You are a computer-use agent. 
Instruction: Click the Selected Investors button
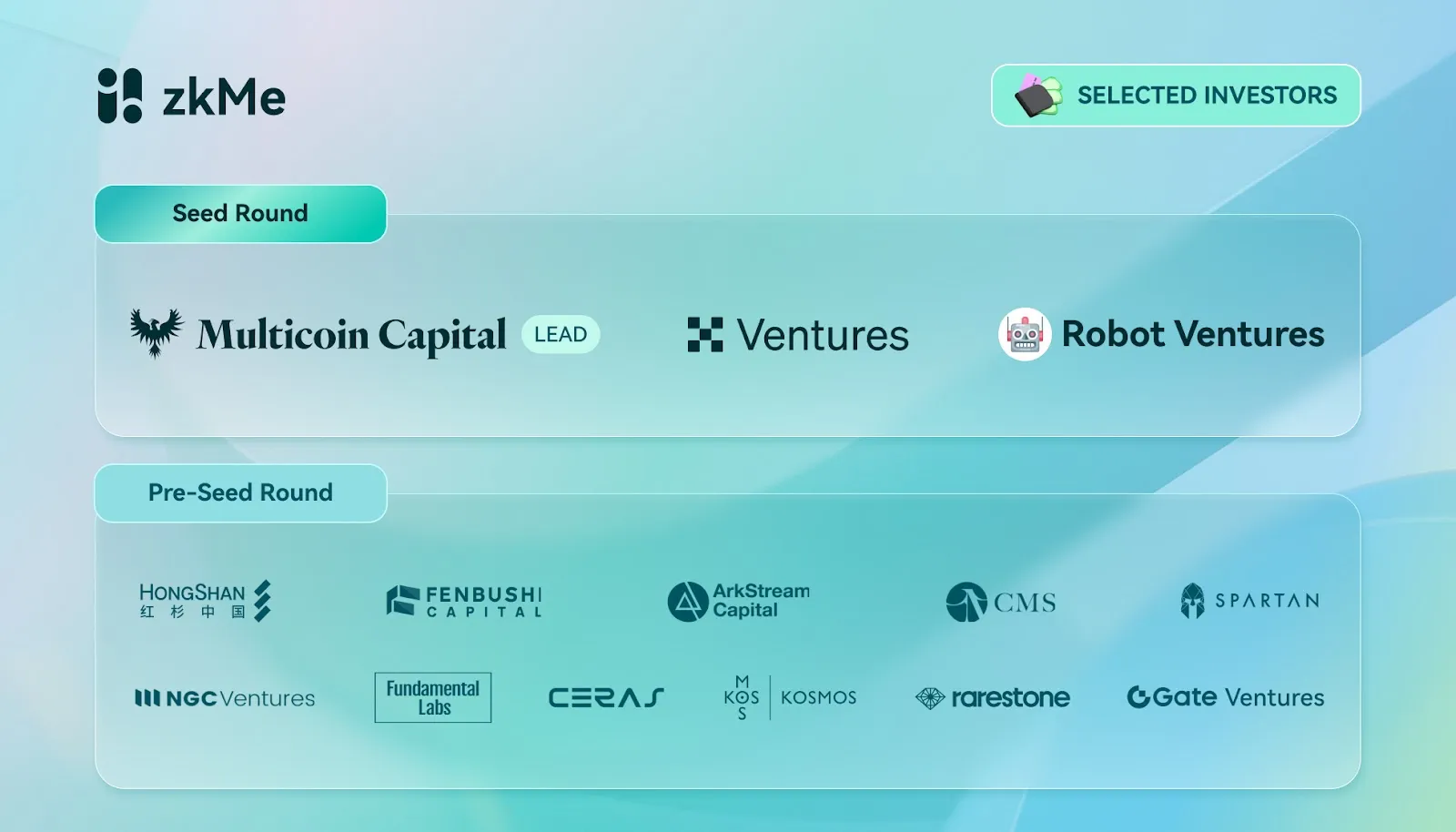pyautogui.click(x=1176, y=96)
